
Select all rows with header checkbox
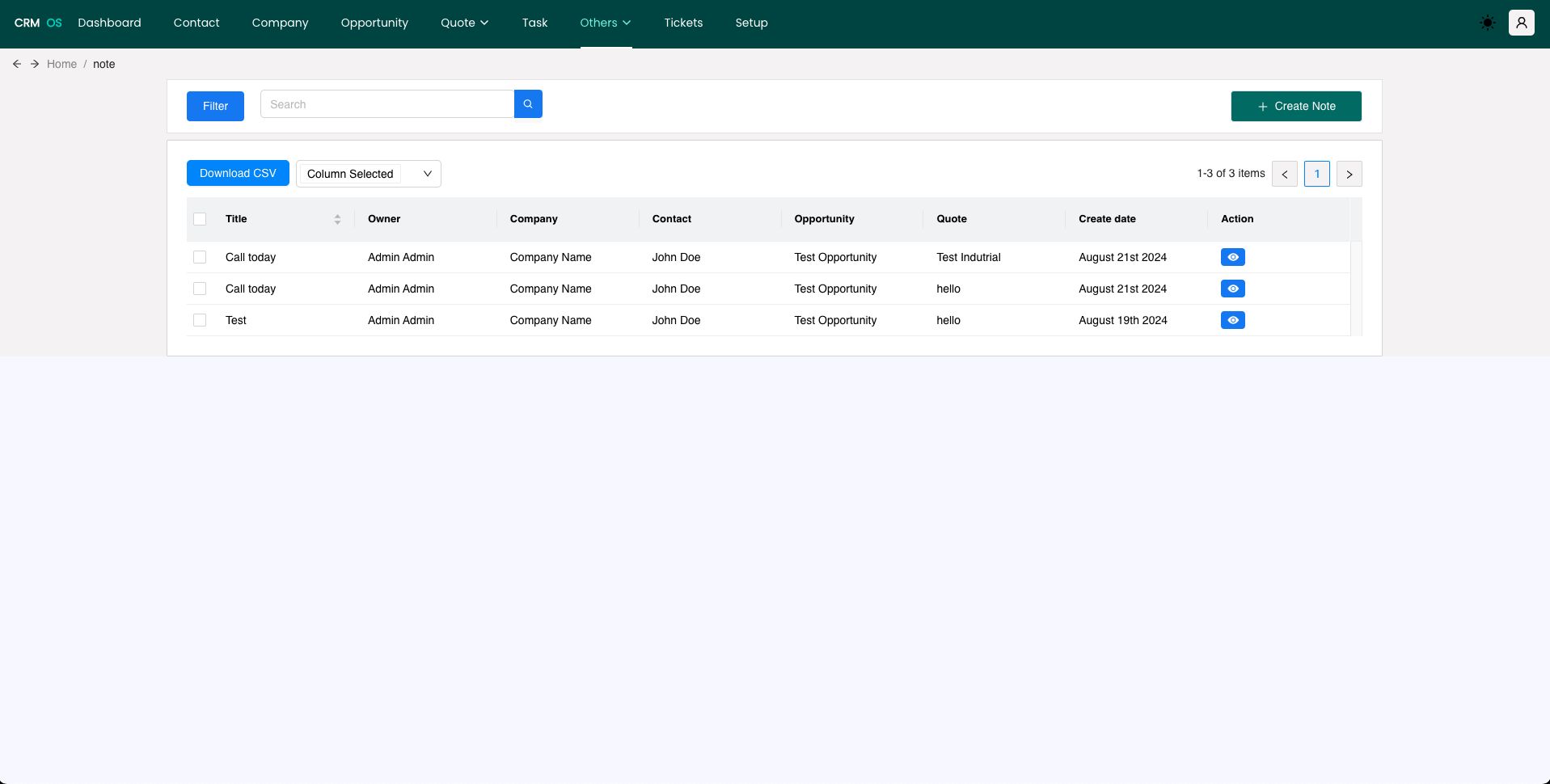[x=200, y=219]
